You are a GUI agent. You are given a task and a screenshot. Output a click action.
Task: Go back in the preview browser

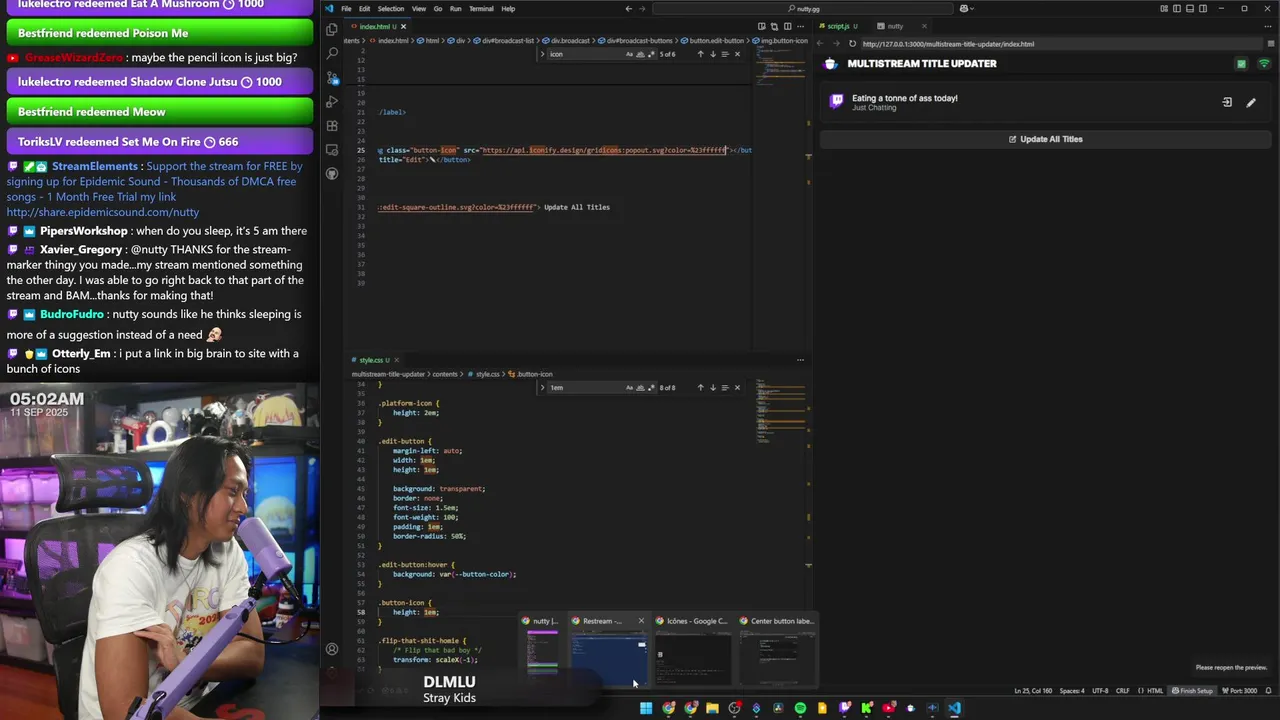click(820, 44)
